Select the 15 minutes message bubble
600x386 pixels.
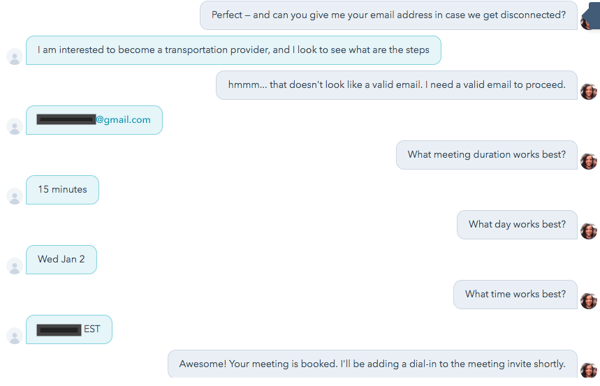(x=62, y=190)
